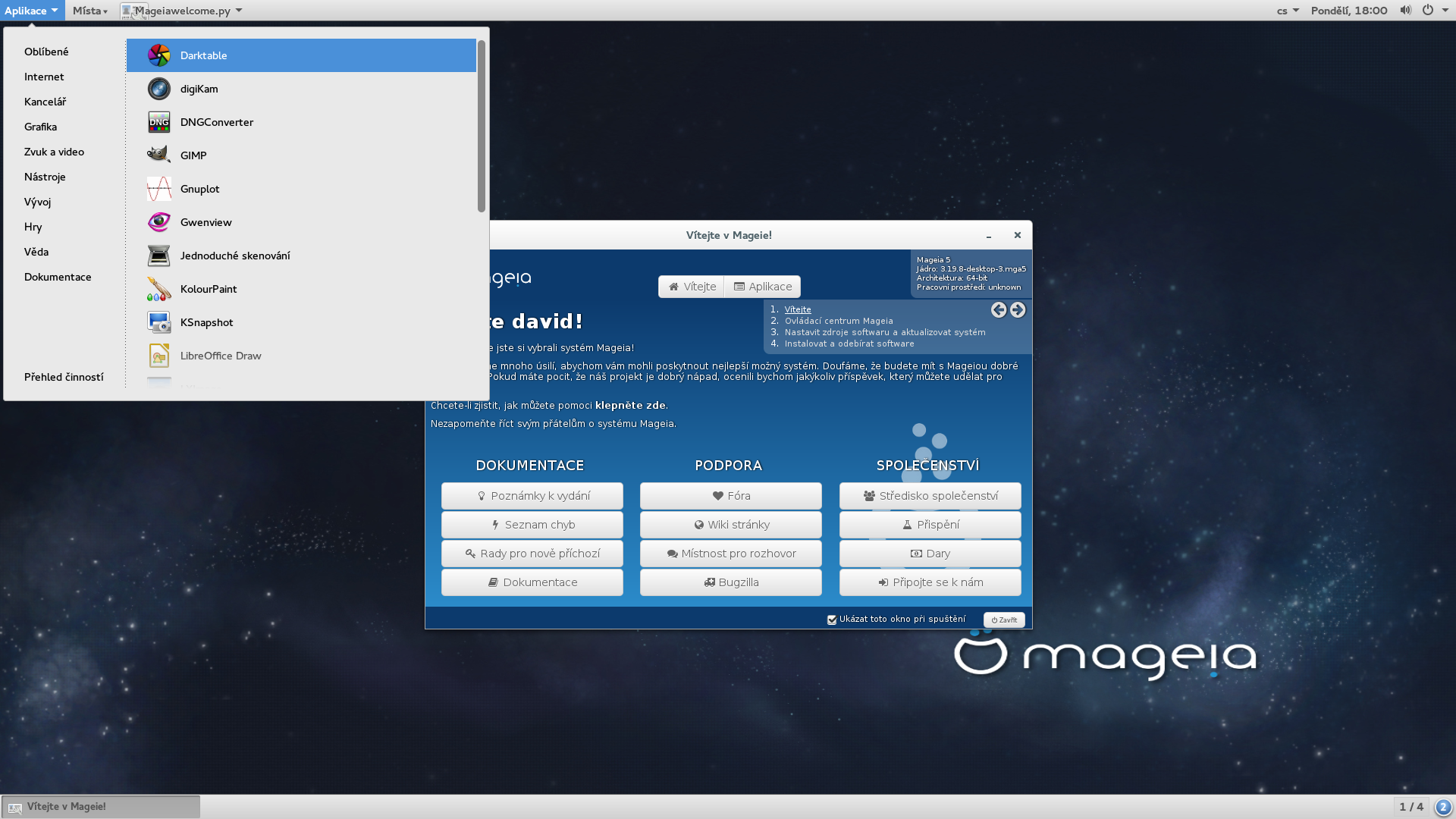Switch to the Vítejte tab

(x=691, y=287)
